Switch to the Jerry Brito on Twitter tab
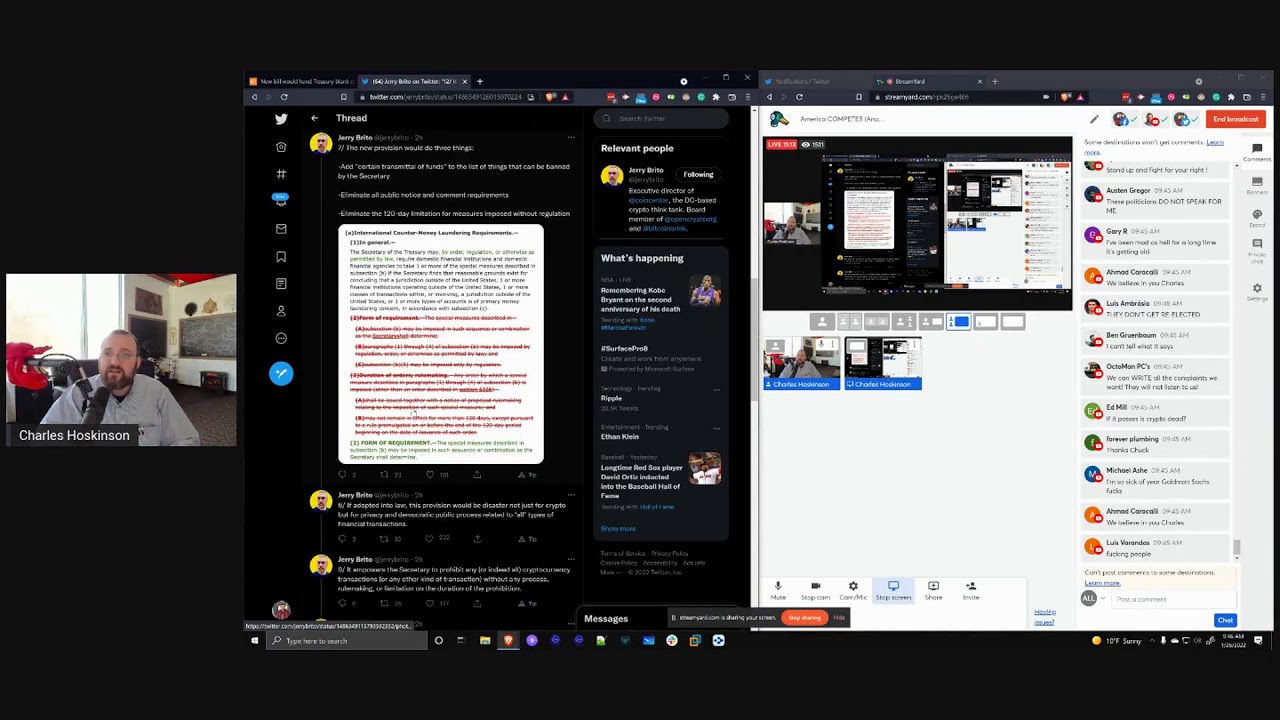Viewport: 1280px width, 720px height. pyautogui.click(x=412, y=81)
